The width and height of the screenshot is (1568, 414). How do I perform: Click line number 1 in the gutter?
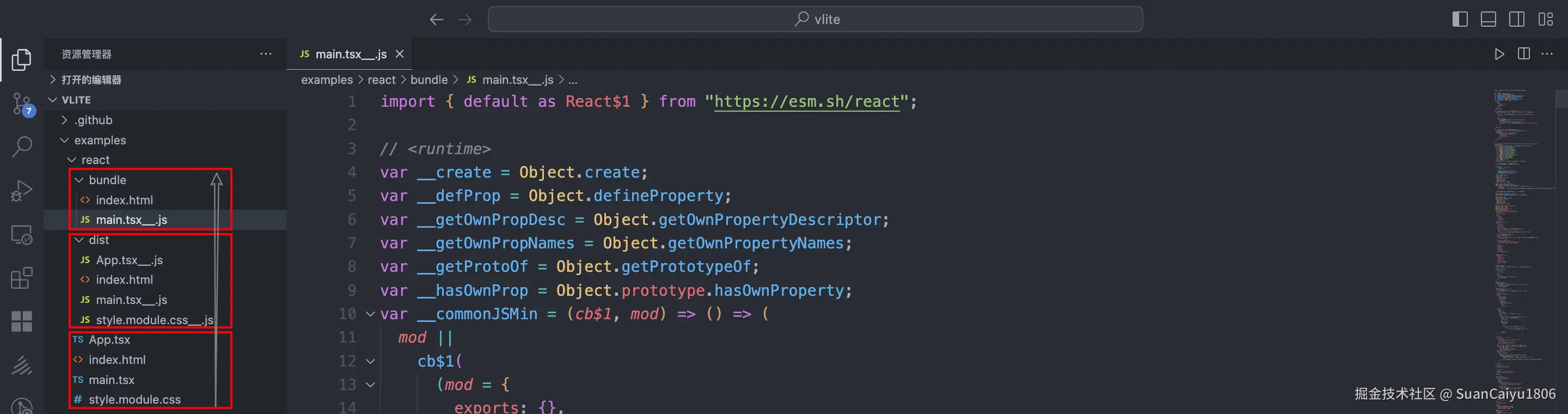click(352, 102)
